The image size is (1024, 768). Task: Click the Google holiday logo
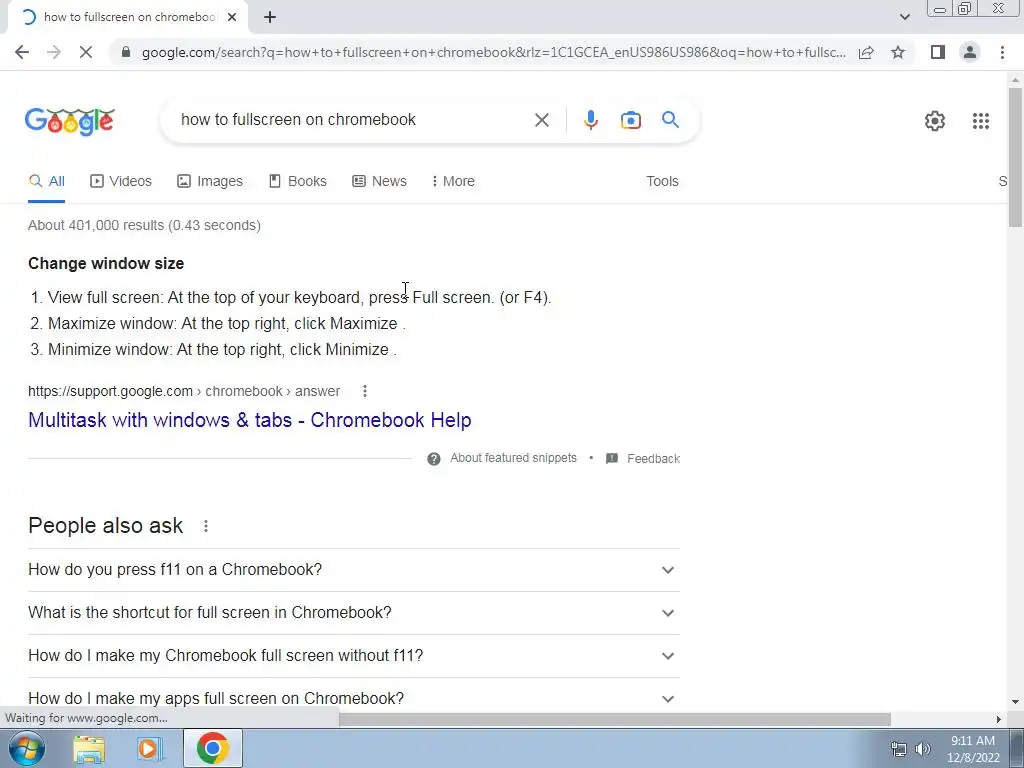(70, 121)
